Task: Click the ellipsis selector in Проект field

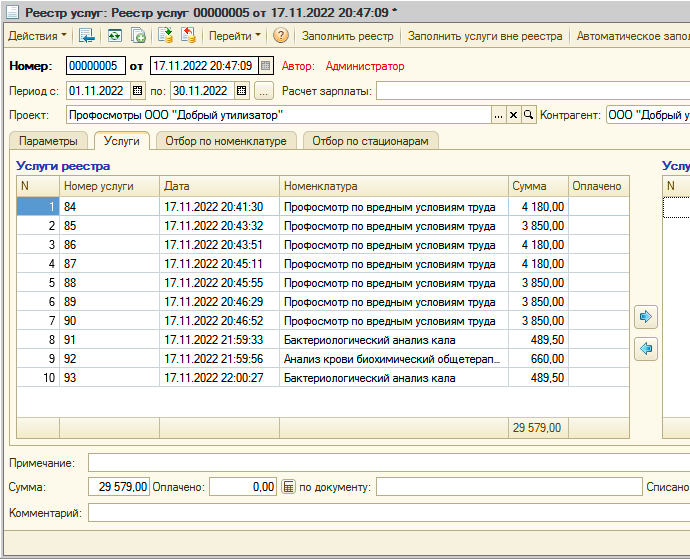Action: 498,115
